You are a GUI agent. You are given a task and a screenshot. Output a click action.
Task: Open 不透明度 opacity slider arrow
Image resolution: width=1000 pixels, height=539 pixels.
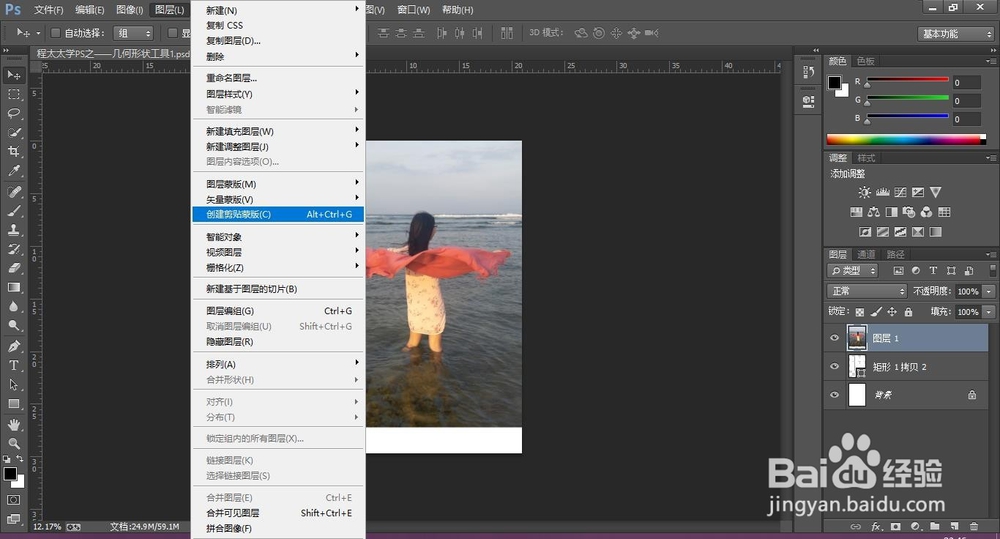(989, 292)
